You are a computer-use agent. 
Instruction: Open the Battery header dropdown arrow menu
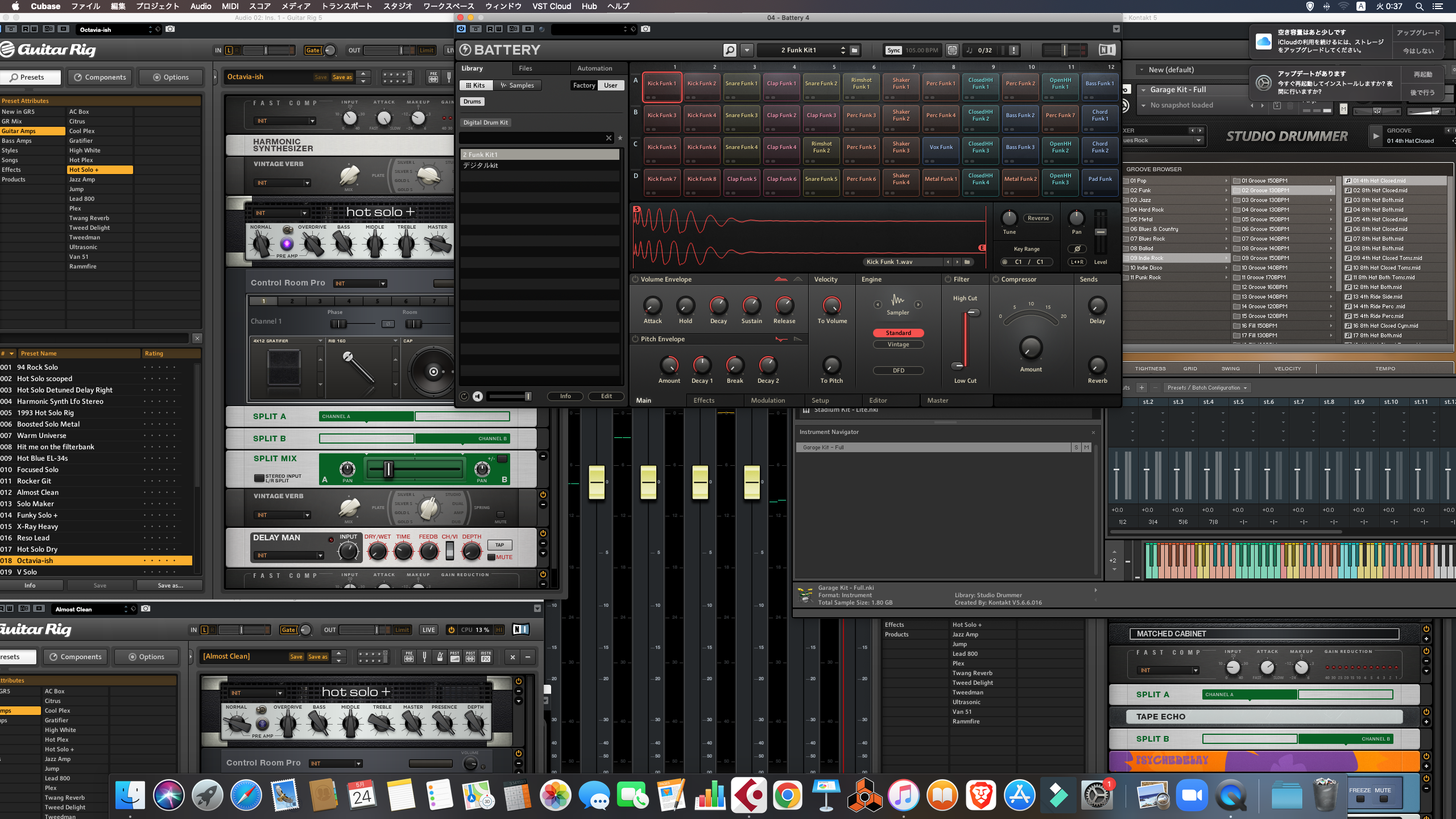coord(747,50)
